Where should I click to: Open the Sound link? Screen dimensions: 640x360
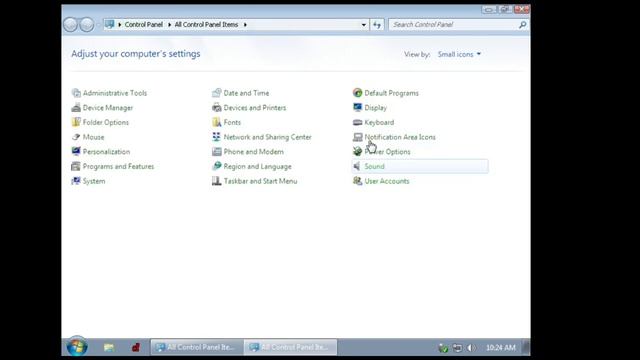coord(374,167)
